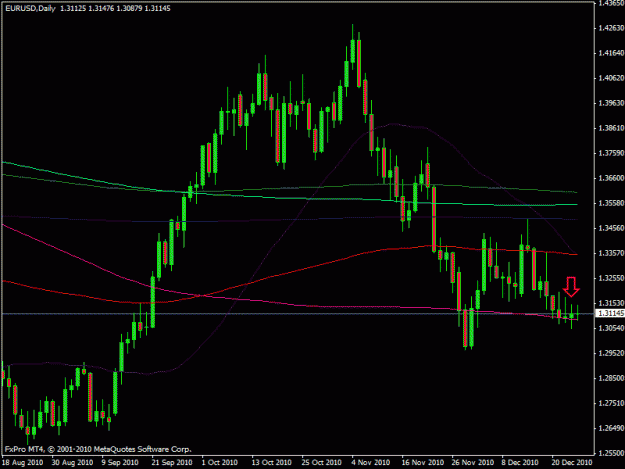This screenshot has width=625, height=469.
Task: Click the 25 Oct 2010 date label
Action: pyautogui.click(x=322, y=463)
